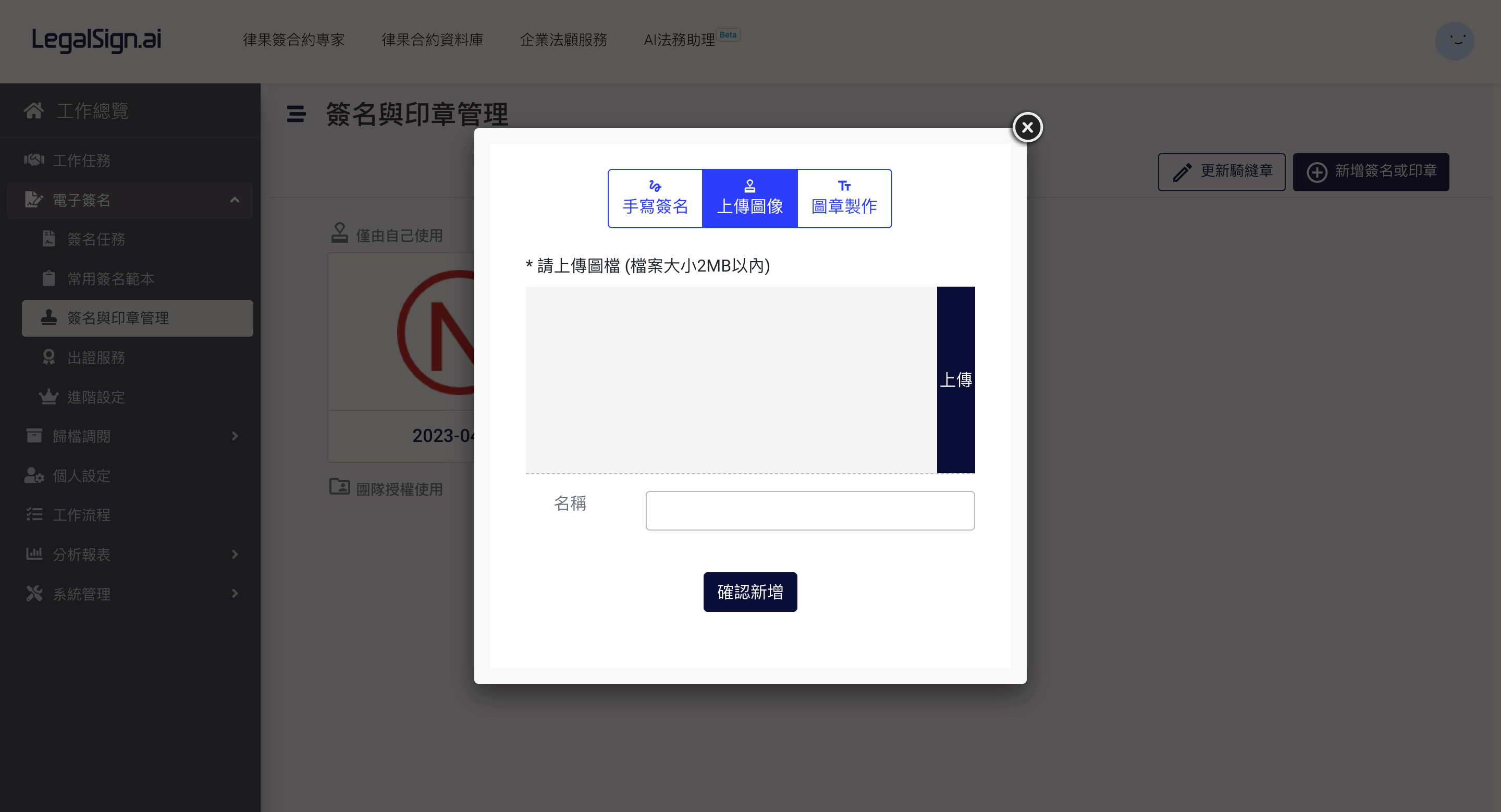Focus the 名稱 text input field
The width and height of the screenshot is (1501, 812).
810,510
